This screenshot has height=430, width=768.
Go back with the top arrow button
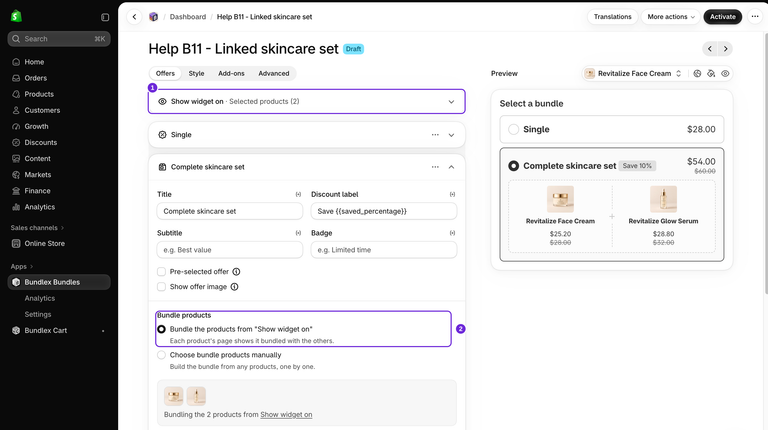click(x=134, y=17)
